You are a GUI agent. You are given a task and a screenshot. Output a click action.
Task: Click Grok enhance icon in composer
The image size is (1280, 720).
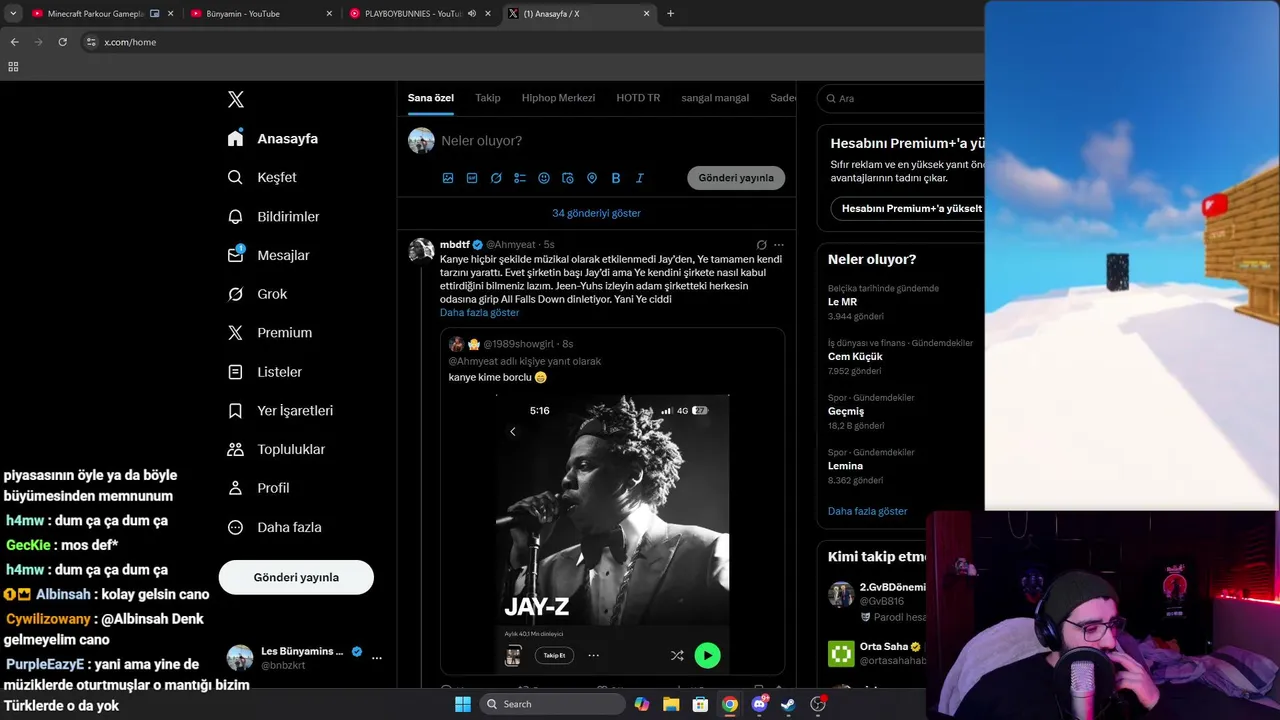tap(496, 178)
